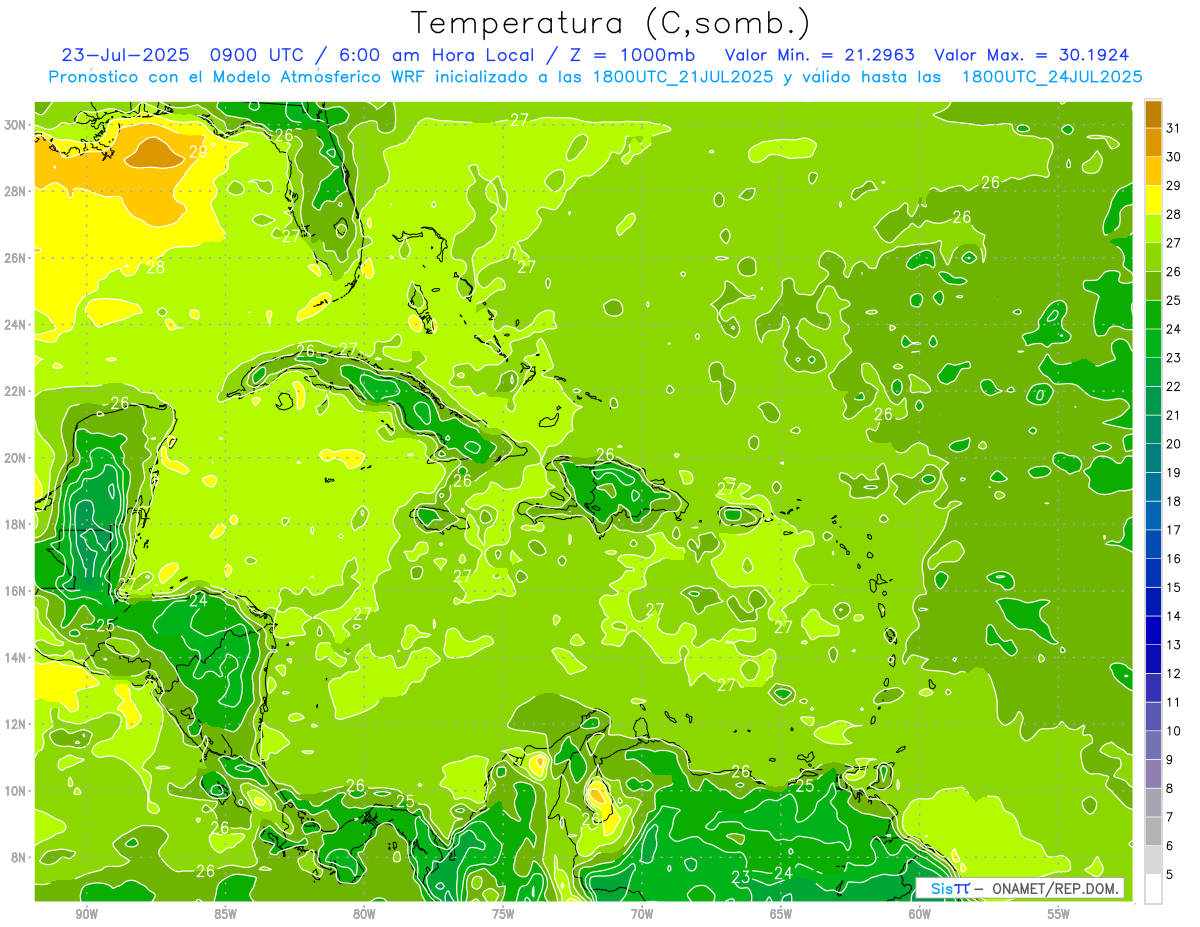Viewport: 1200px width, 927px height.
Task: Click the dark blue swatch between 13 and 14
Action: [x=1153, y=631]
